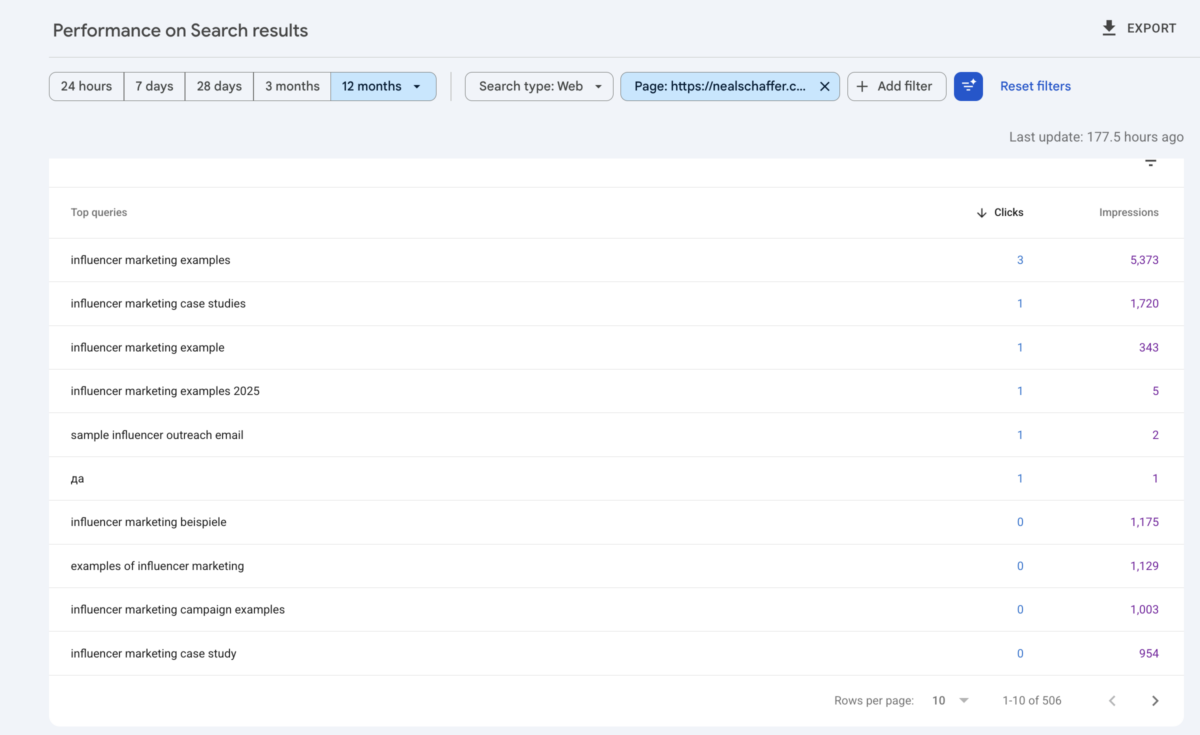
Task: Select the 28 days date range
Action: pyautogui.click(x=219, y=86)
